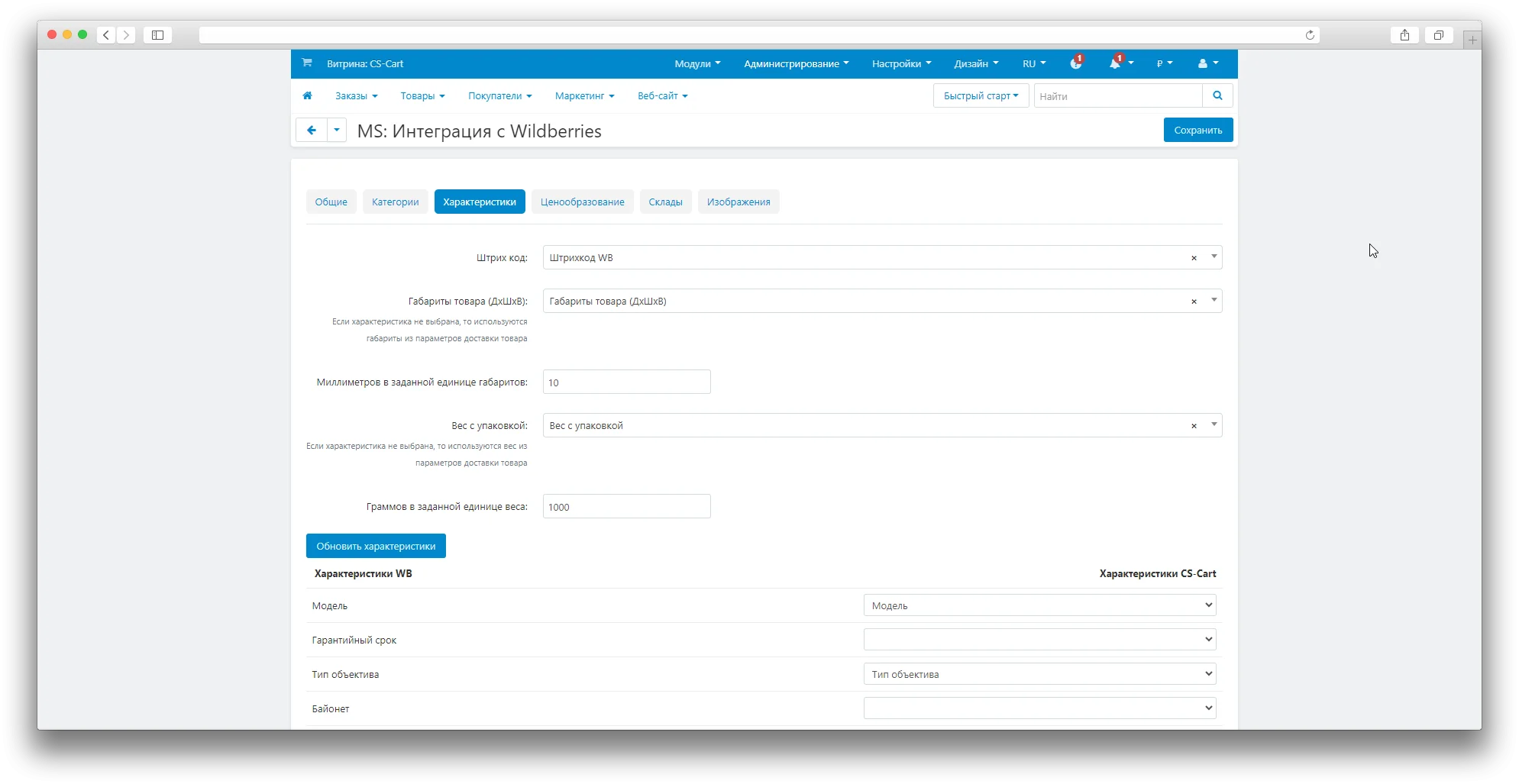Open the Тип объектива select
The width and height of the screenshot is (1519, 784).
point(1039,674)
